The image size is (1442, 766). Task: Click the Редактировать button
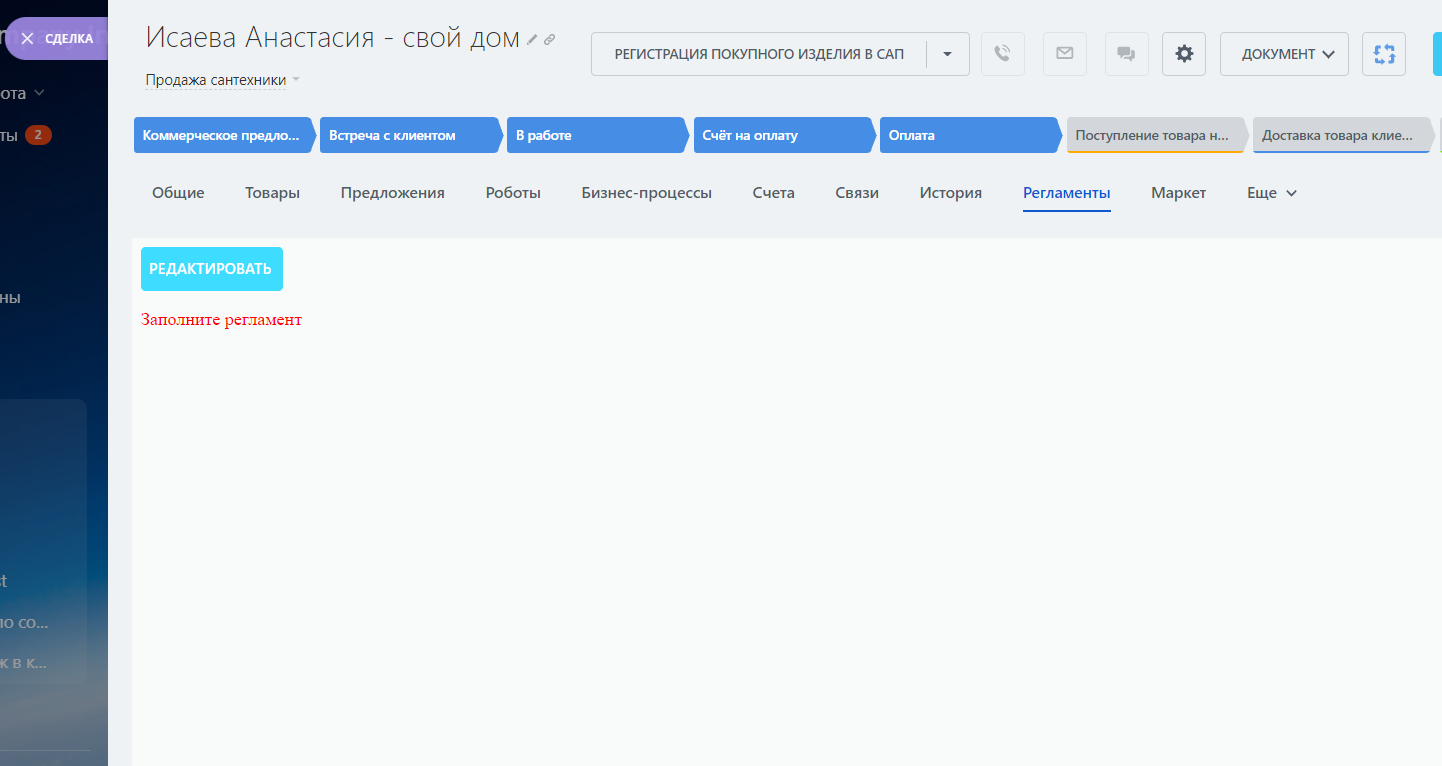click(x=211, y=269)
